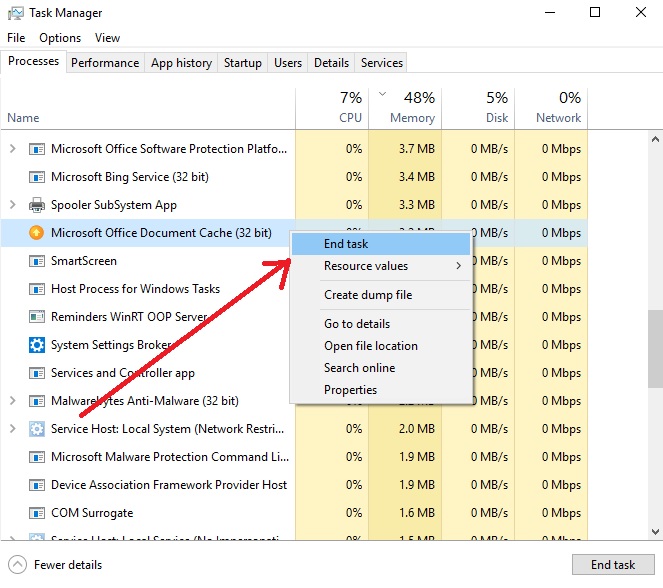The width and height of the screenshot is (663, 588).
Task: Open the Options menu
Action: 60,38
